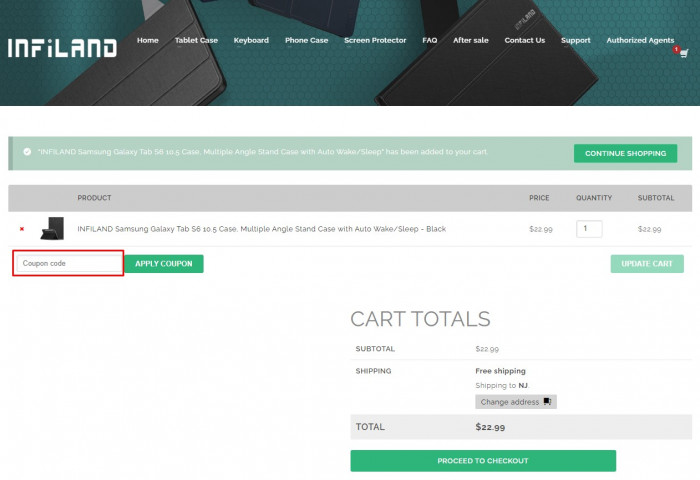This screenshot has width=700, height=480.
Task: Click the TOTAL label in cart totals
Action: pyautogui.click(x=370, y=427)
